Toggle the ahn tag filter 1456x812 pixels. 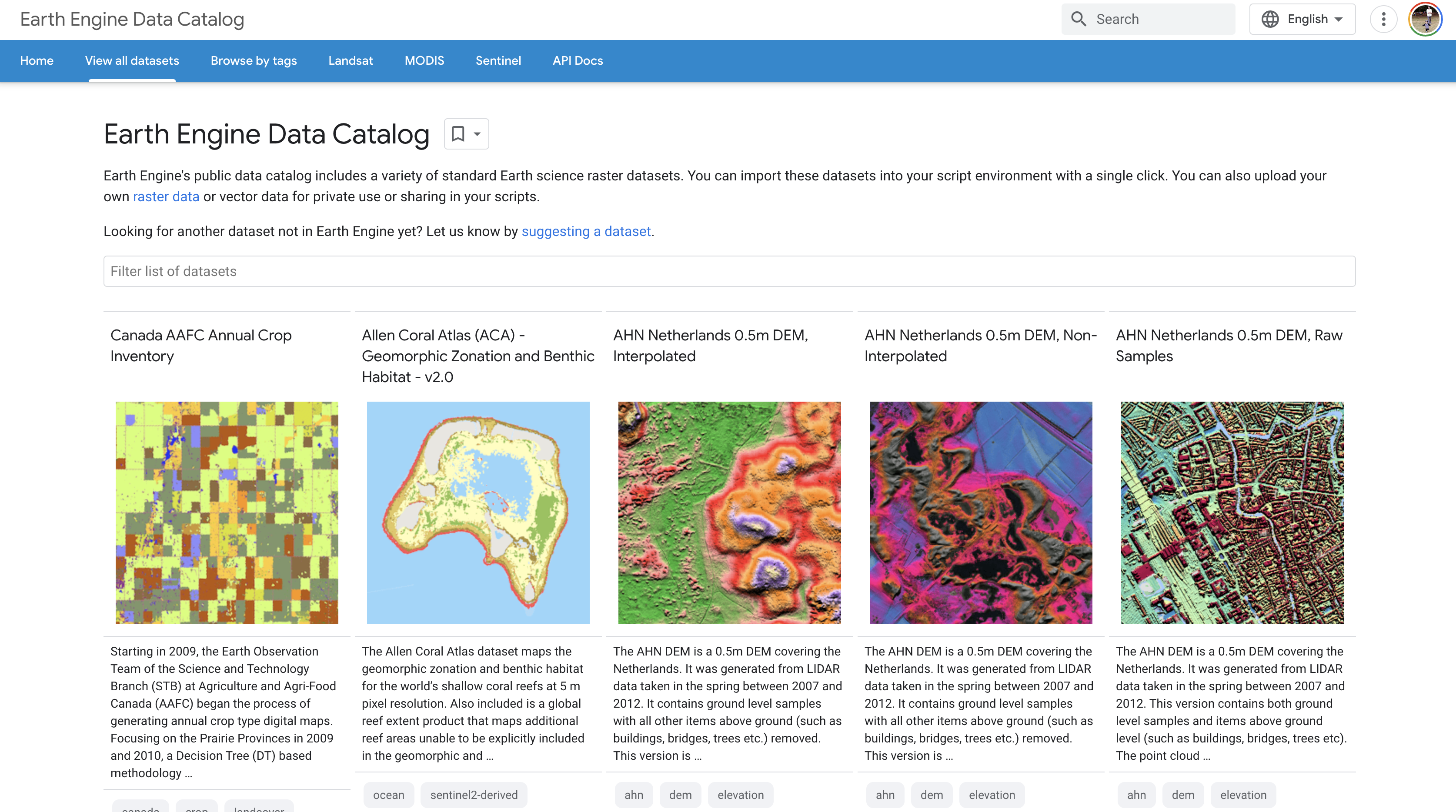[634, 795]
